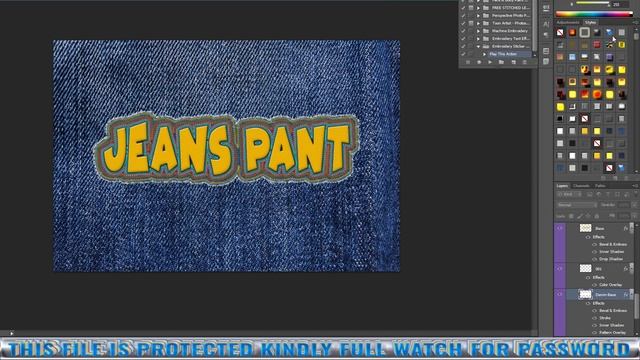Screen dimensions: 640x360
Task: Open Layers panel flyout menu icon
Action: pos(636,186)
